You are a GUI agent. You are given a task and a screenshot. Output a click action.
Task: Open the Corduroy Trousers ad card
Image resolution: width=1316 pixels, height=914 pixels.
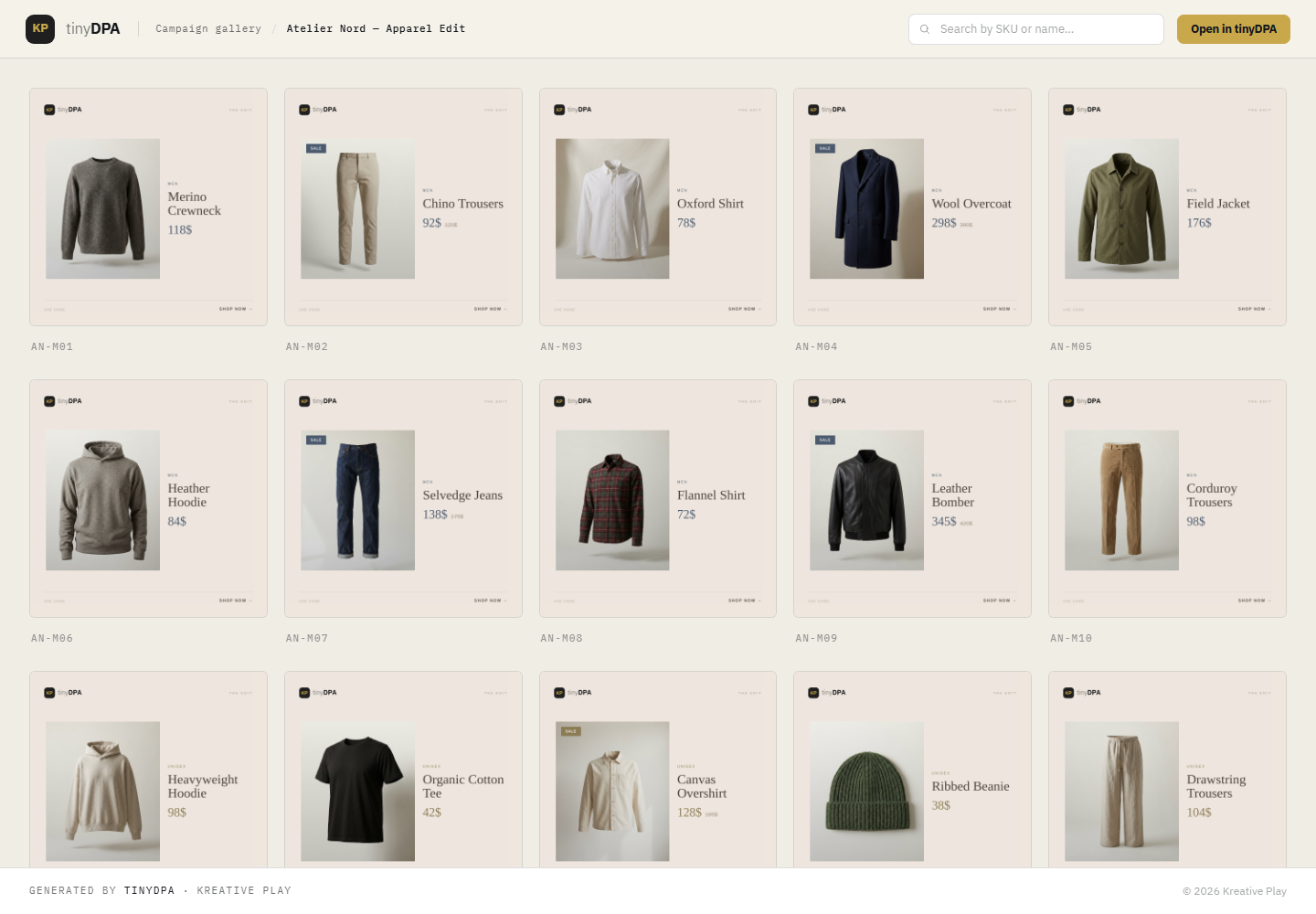[x=1167, y=499]
